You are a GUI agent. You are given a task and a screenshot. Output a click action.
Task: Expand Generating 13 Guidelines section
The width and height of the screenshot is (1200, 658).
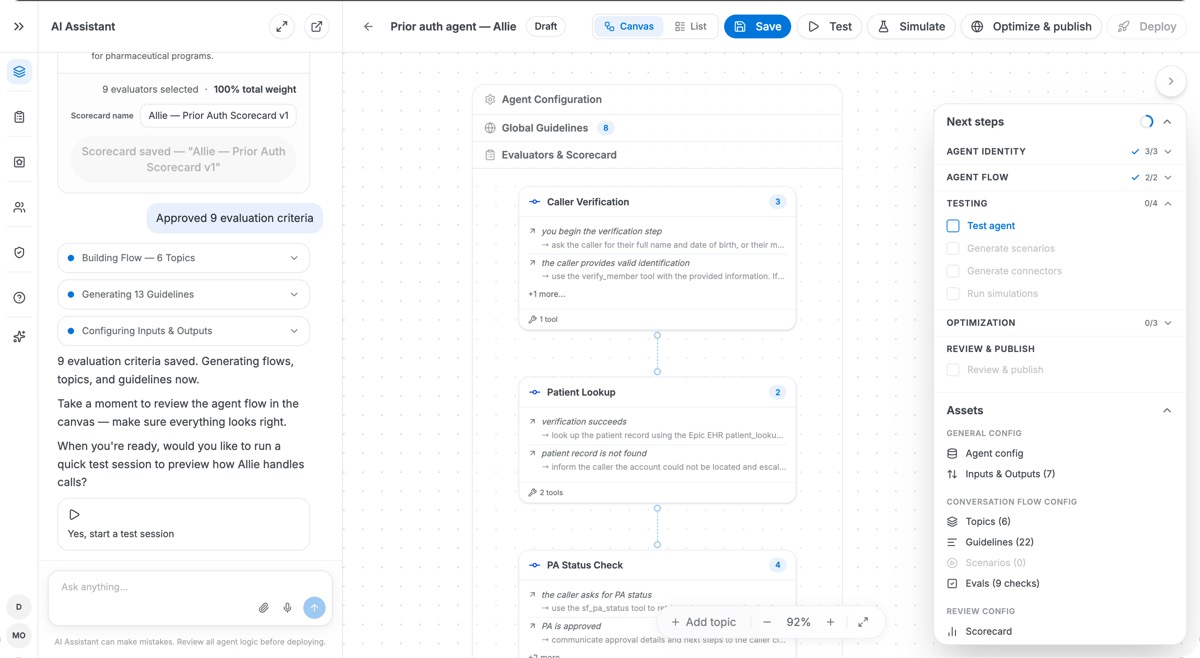pos(184,294)
